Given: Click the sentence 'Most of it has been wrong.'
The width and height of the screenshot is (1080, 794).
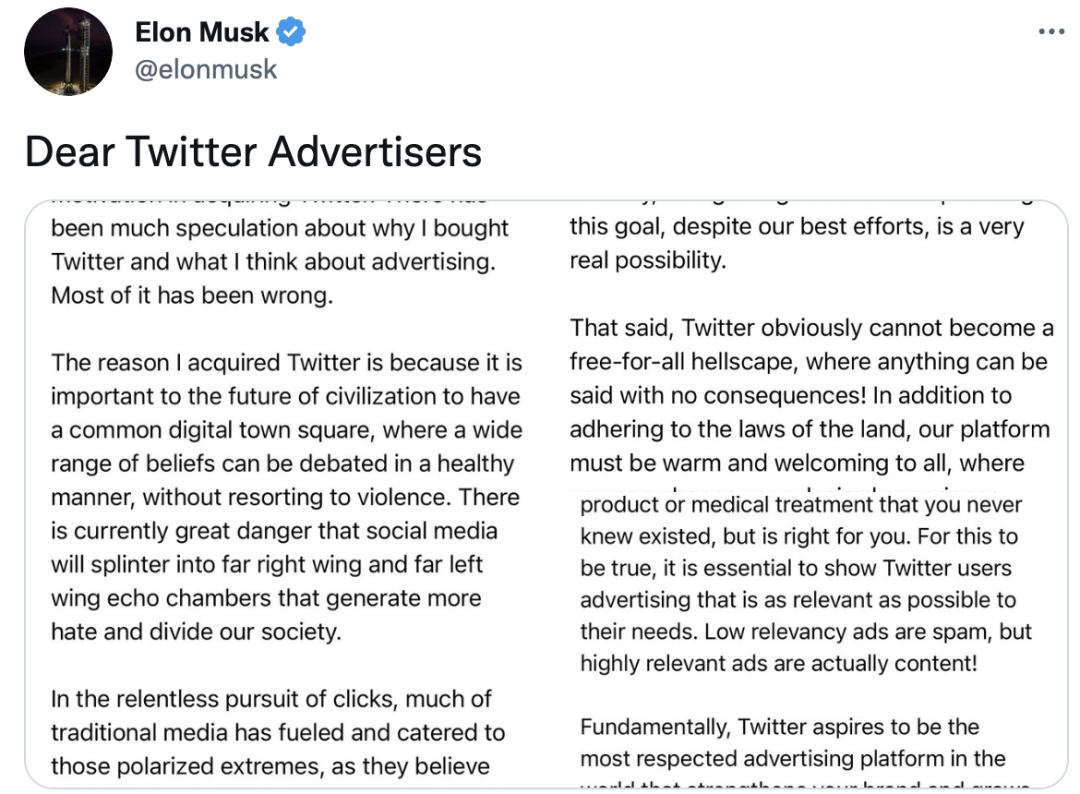Looking at the screenshot, I should pyautogui.click(x=192, y=295).
